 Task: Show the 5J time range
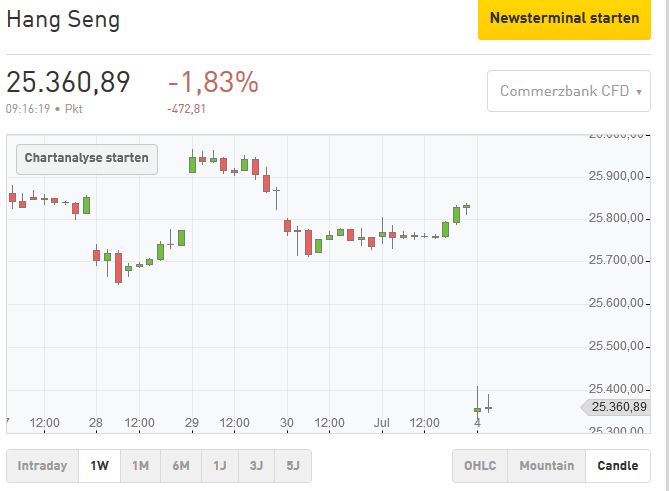tap(293, 465)
